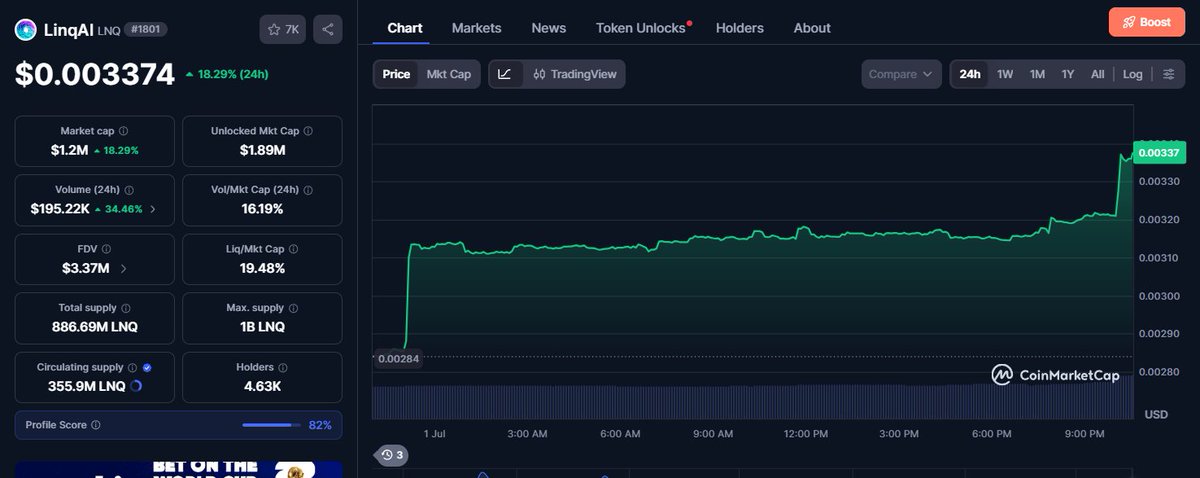Click Vol/Mkt Cap info icon
The height and width of the screenshot is (478, 1200).
[x=306, y=190]
